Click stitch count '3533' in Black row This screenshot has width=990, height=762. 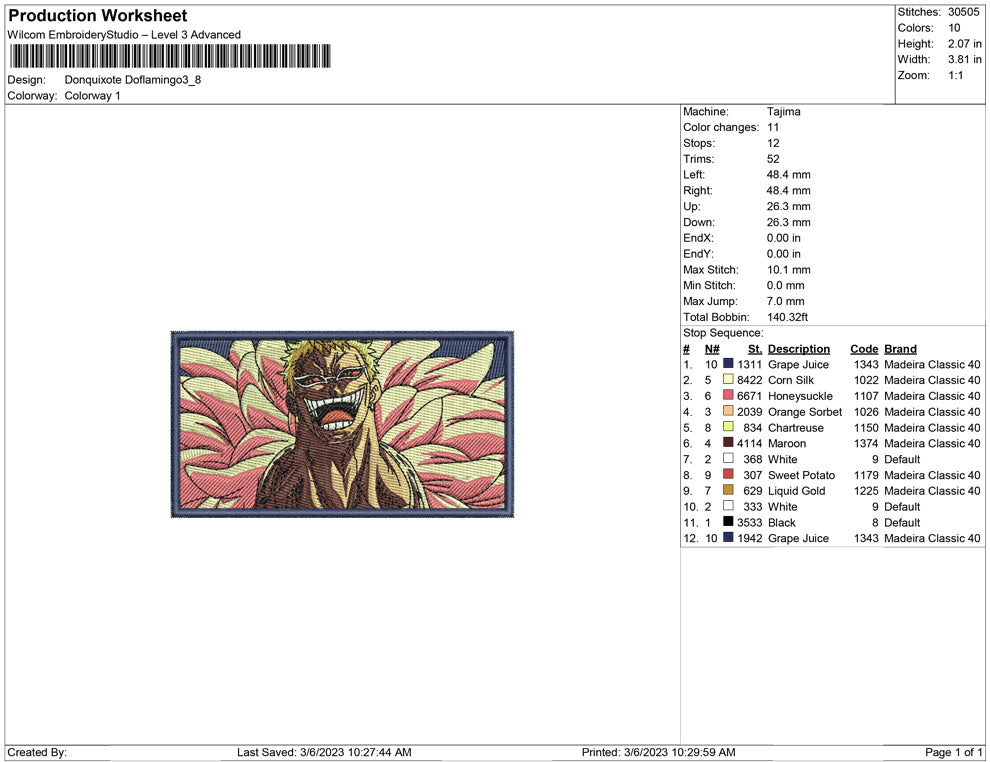tap(749, 522)
